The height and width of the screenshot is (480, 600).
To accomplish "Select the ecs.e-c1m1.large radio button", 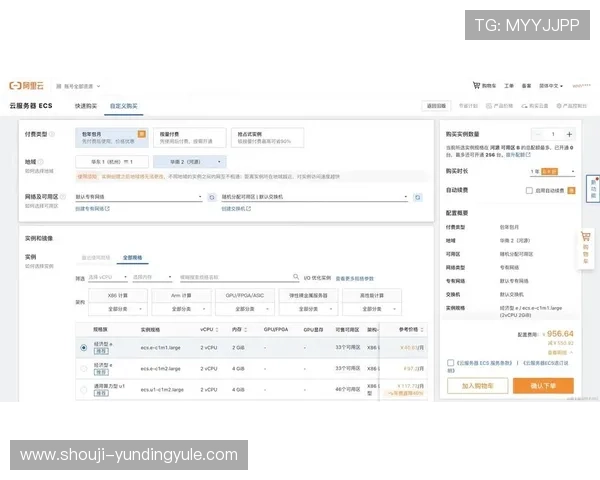I will point(83,348).
